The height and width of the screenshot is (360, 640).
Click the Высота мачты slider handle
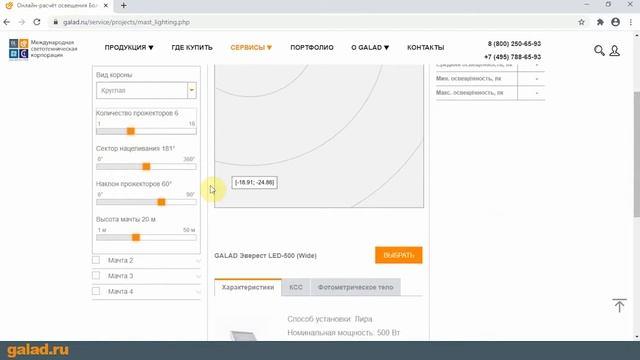[136, 238]
